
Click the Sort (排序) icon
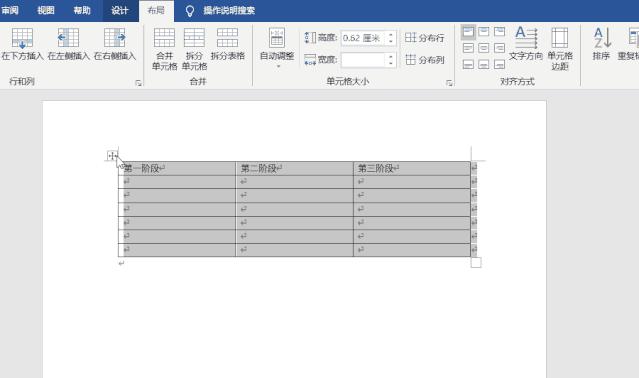[x=602, y=44]
